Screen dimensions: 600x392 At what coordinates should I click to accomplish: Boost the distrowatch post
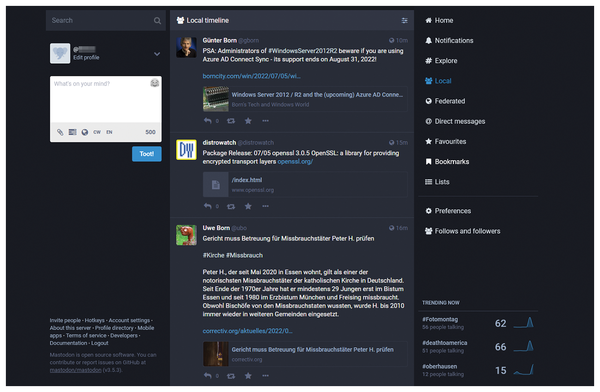pyautogui.click(x=231, y=206)
